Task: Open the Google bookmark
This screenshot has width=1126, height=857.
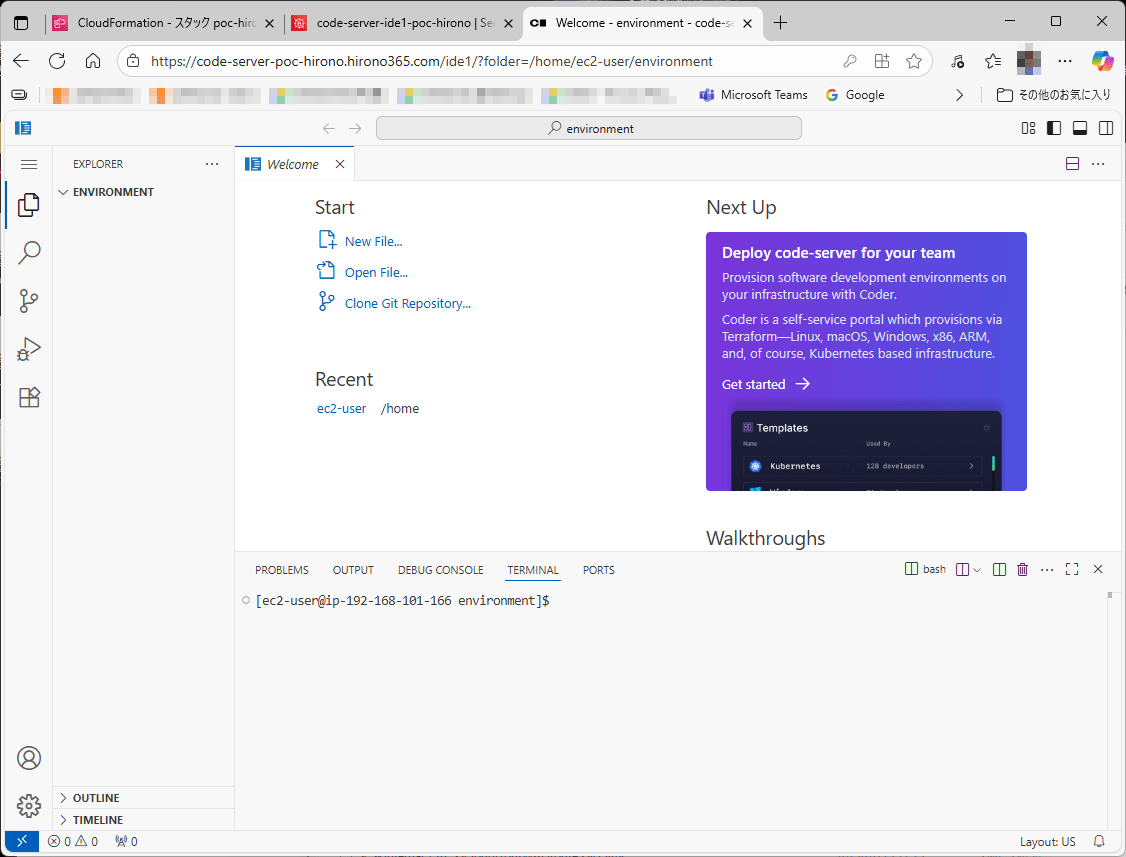Action: tap(855, 95)
